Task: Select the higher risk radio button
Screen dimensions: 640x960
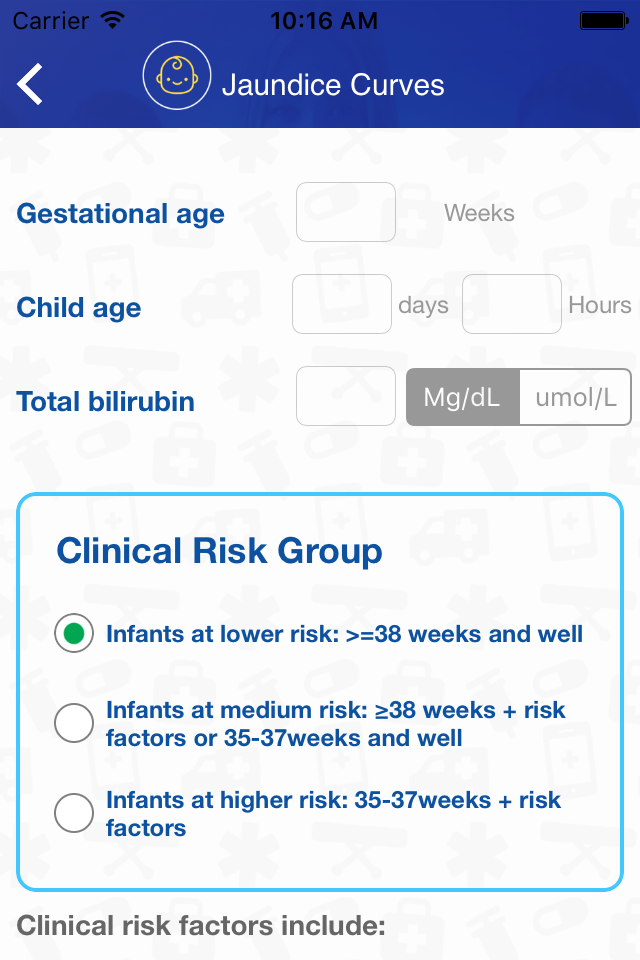Action: tap(74, 813)
